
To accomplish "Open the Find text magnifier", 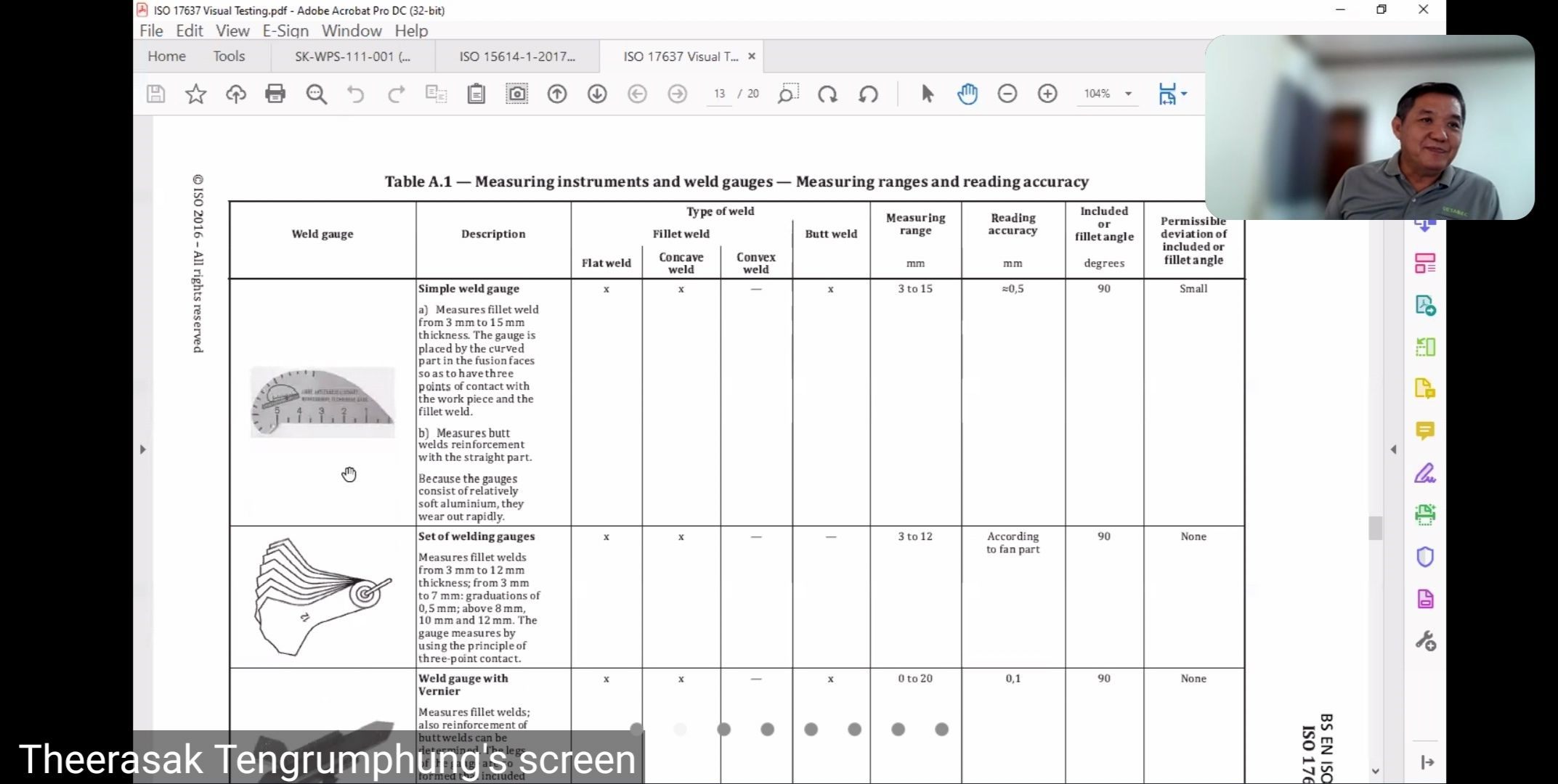I will pyautogui.click(x=316, y=94).
